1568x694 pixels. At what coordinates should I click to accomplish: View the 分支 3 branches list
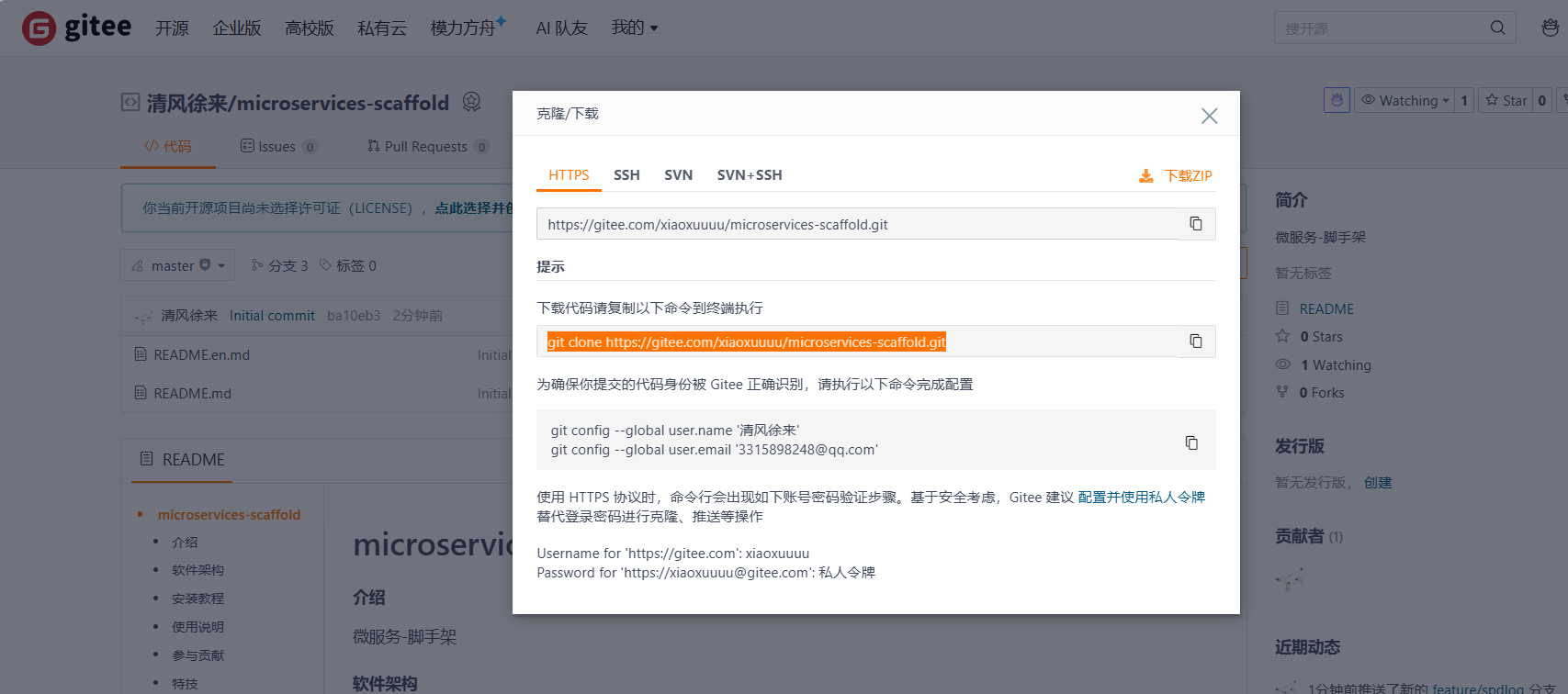point(279,265)
